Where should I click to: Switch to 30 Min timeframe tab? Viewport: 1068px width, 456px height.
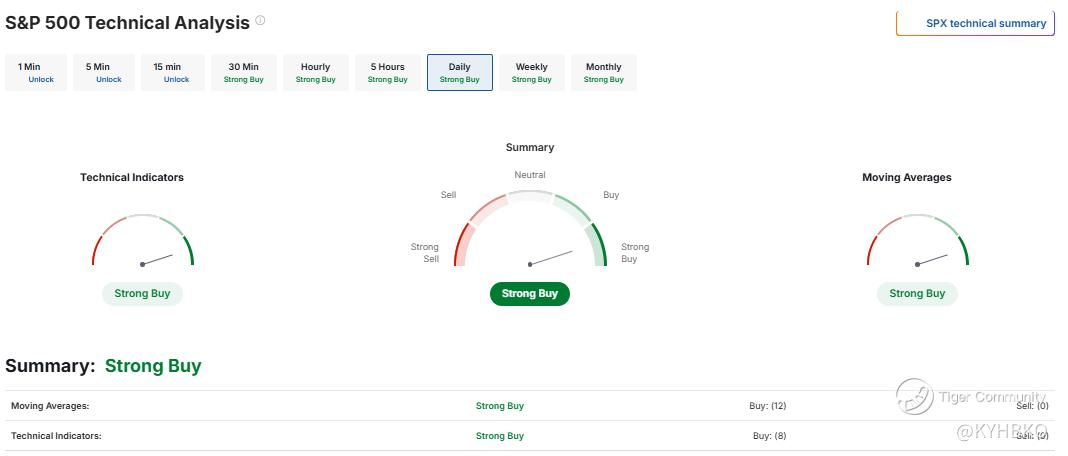[x=244, y=72]
